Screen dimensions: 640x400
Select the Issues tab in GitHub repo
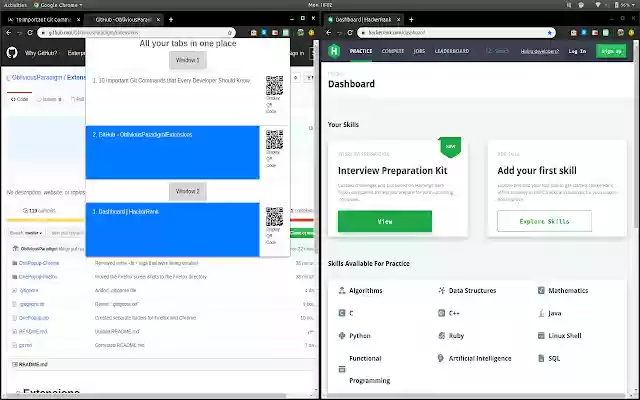pyautogui.click(x=49, y=99)
